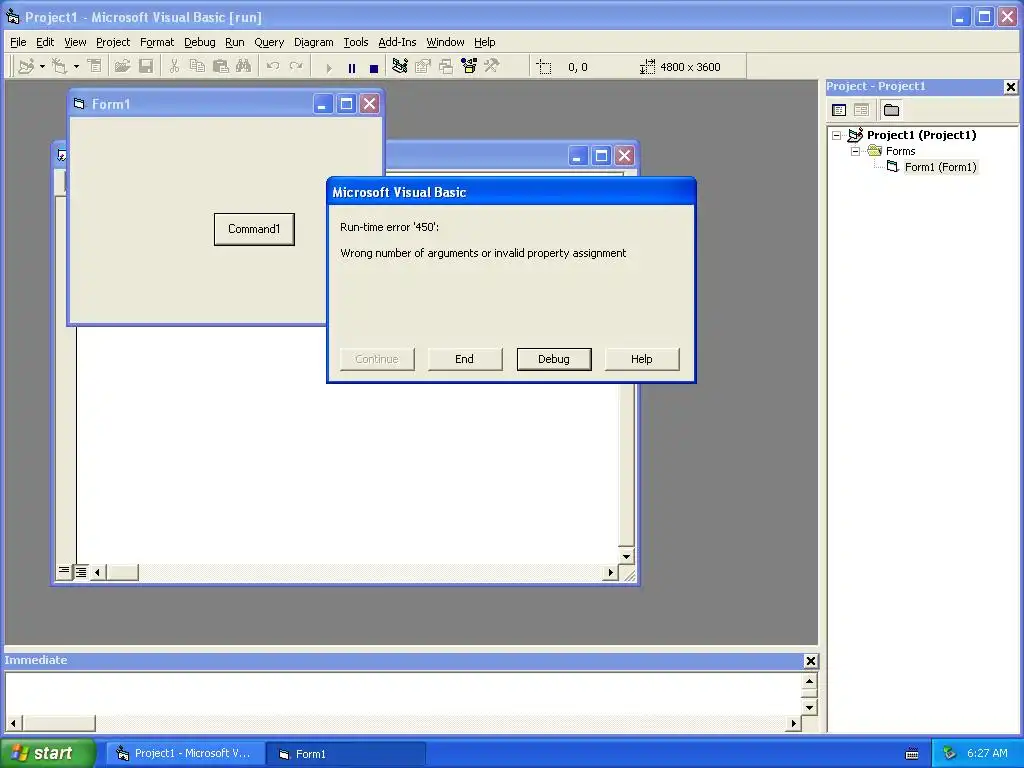Click code window vertical scroll down arrow
Screen dimensions: 1024x768
pos(626,556)
